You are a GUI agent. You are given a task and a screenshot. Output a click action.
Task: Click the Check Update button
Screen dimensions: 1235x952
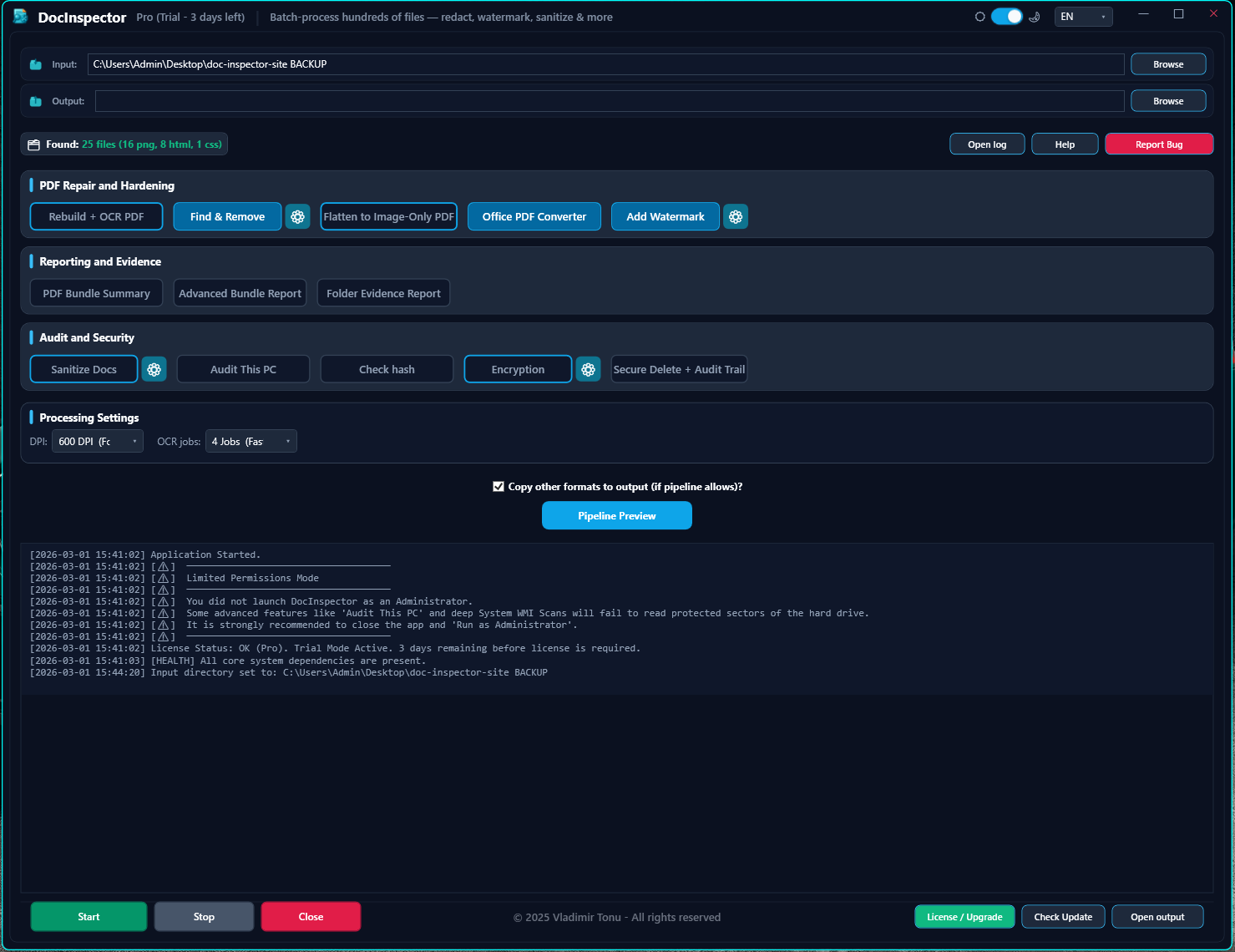pyautogui.click(x=1063, y=917)
